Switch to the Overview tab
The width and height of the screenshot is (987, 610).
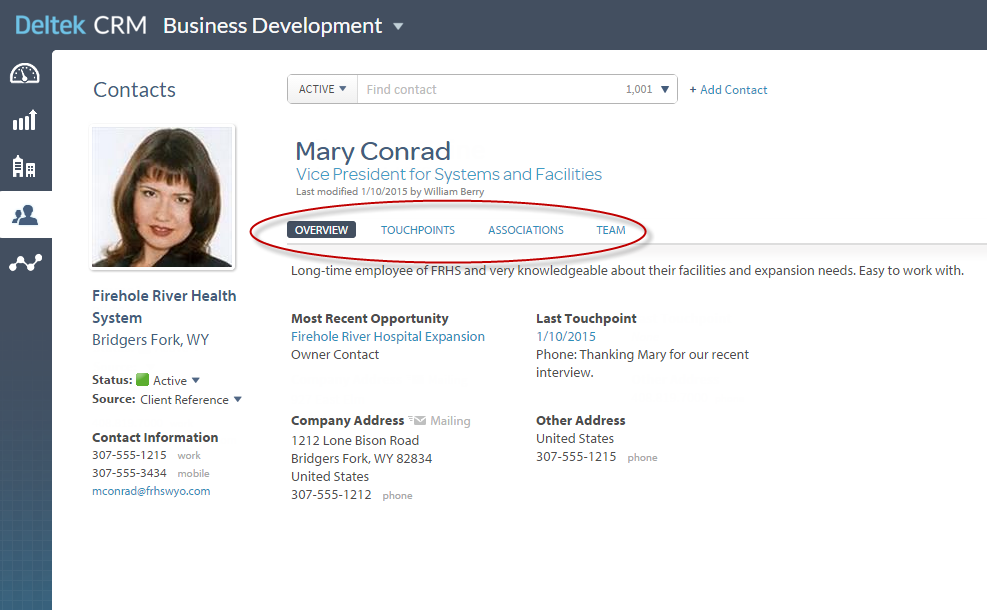click(321, 230)
